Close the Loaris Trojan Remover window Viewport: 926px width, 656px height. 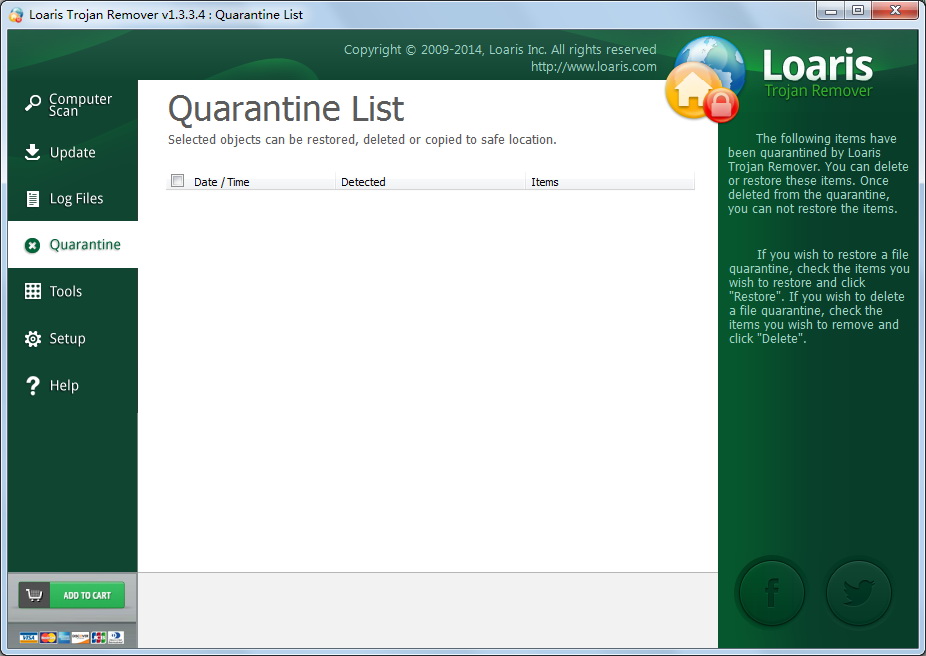tap(895, 11)
